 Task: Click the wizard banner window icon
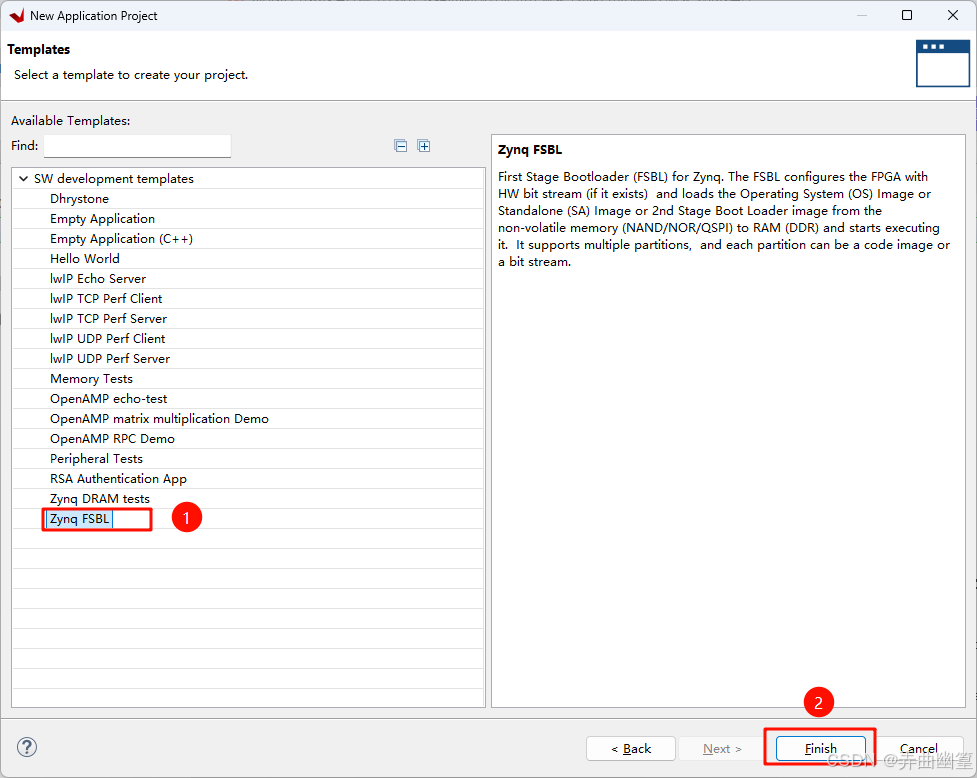pos(942,63)
